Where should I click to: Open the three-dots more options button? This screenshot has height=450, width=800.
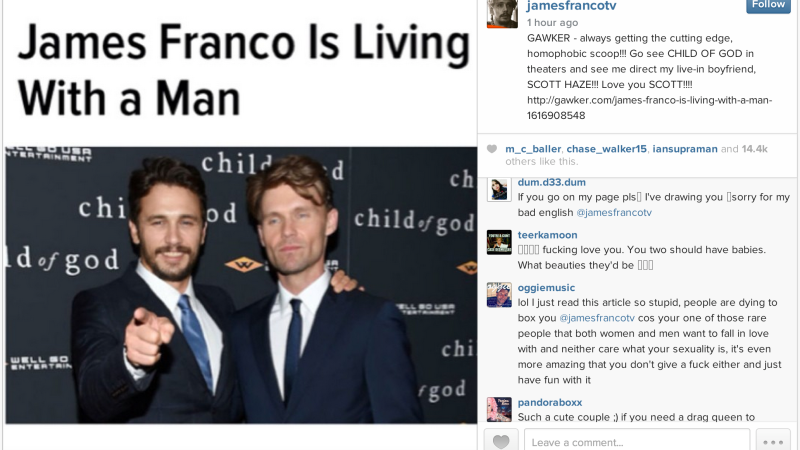click(x=773, y=441)
